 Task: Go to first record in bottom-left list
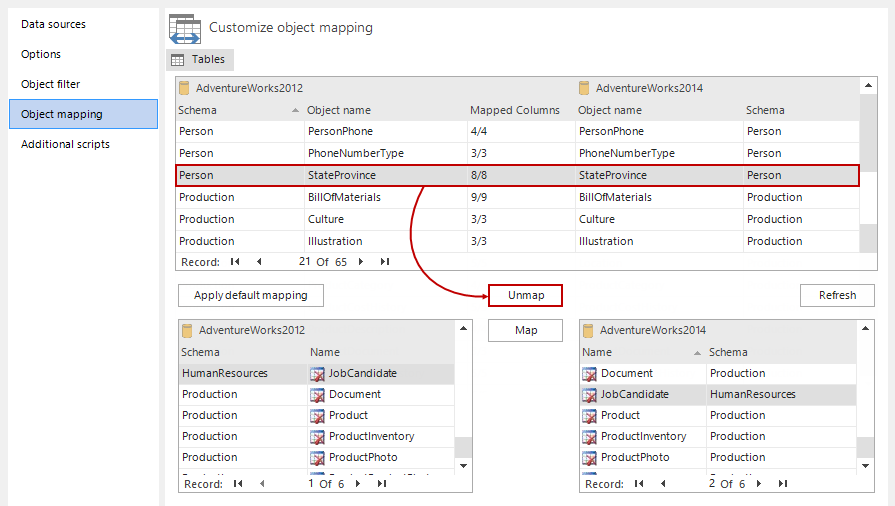coord(238,484)
